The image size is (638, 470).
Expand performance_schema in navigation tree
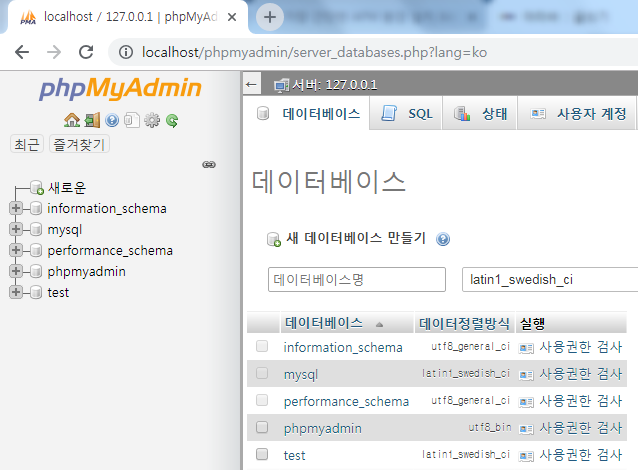(x=16, y=250)
